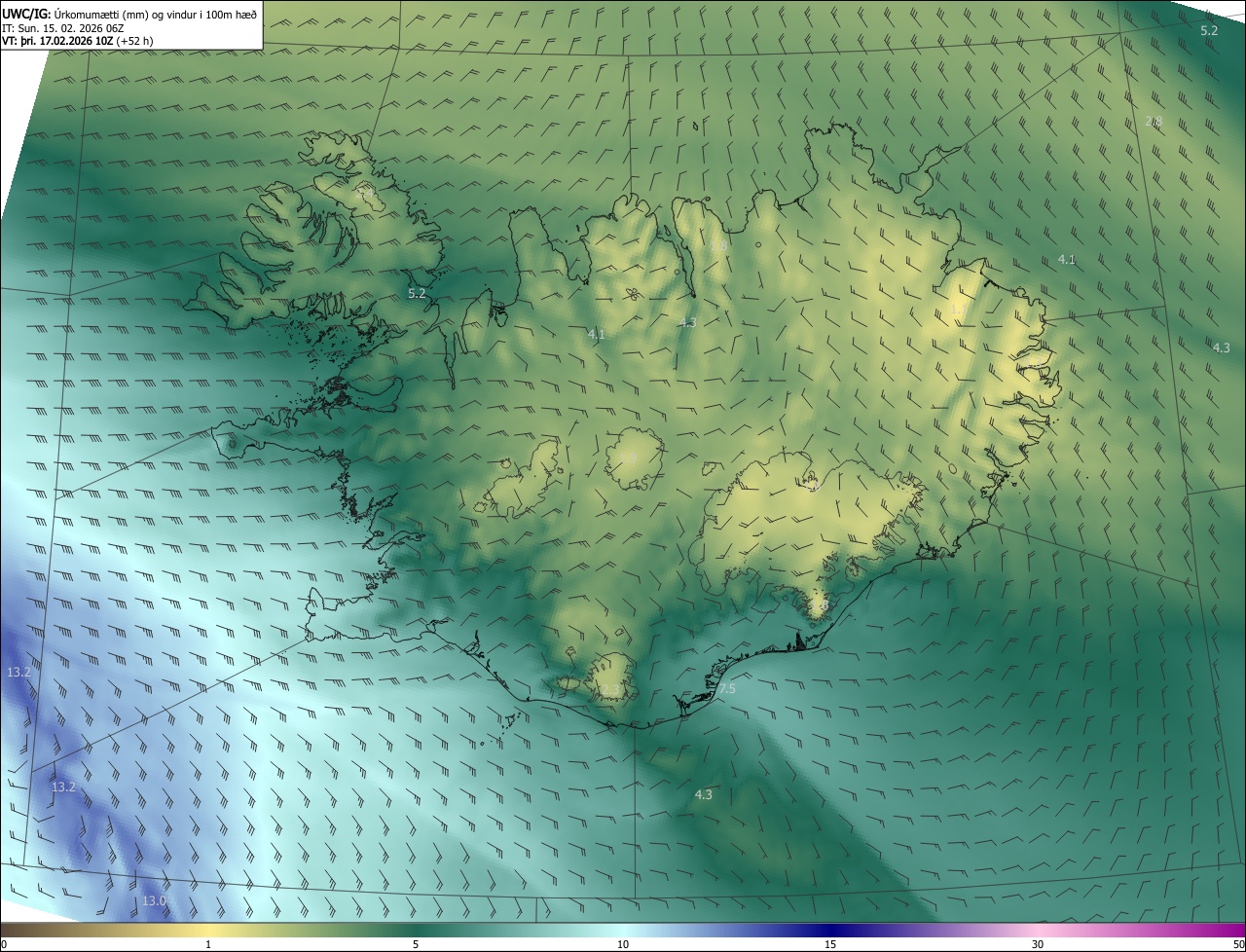Click the valid time "VT: þri. 17.02.2026 10Z (+52 h)"
Screen dimensions: 1246x952
point(78,41)
